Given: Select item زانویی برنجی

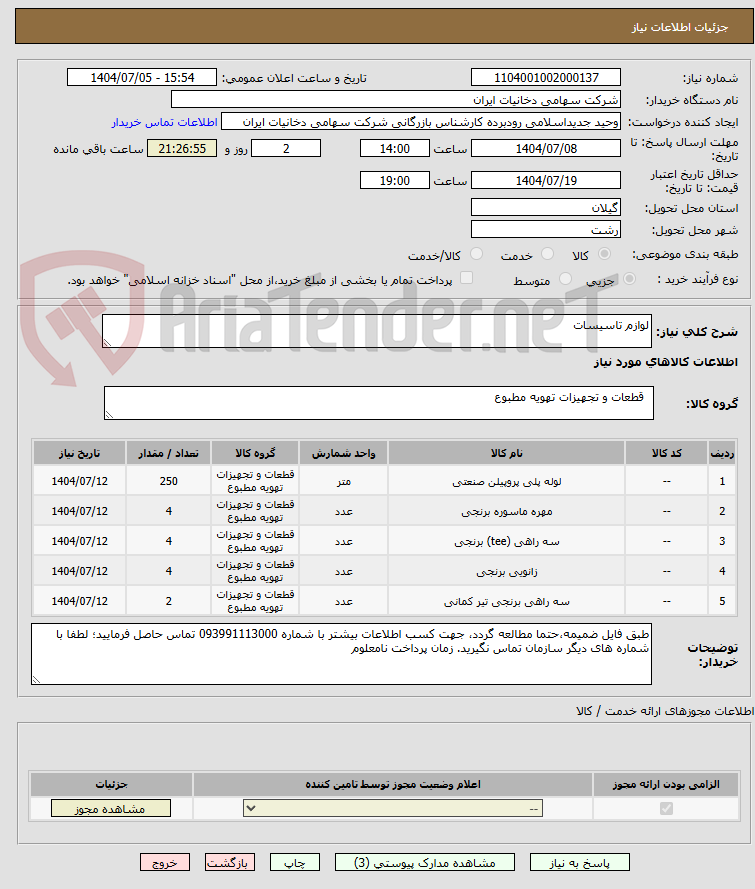Looking at the screenshot, I should (507, 572).
